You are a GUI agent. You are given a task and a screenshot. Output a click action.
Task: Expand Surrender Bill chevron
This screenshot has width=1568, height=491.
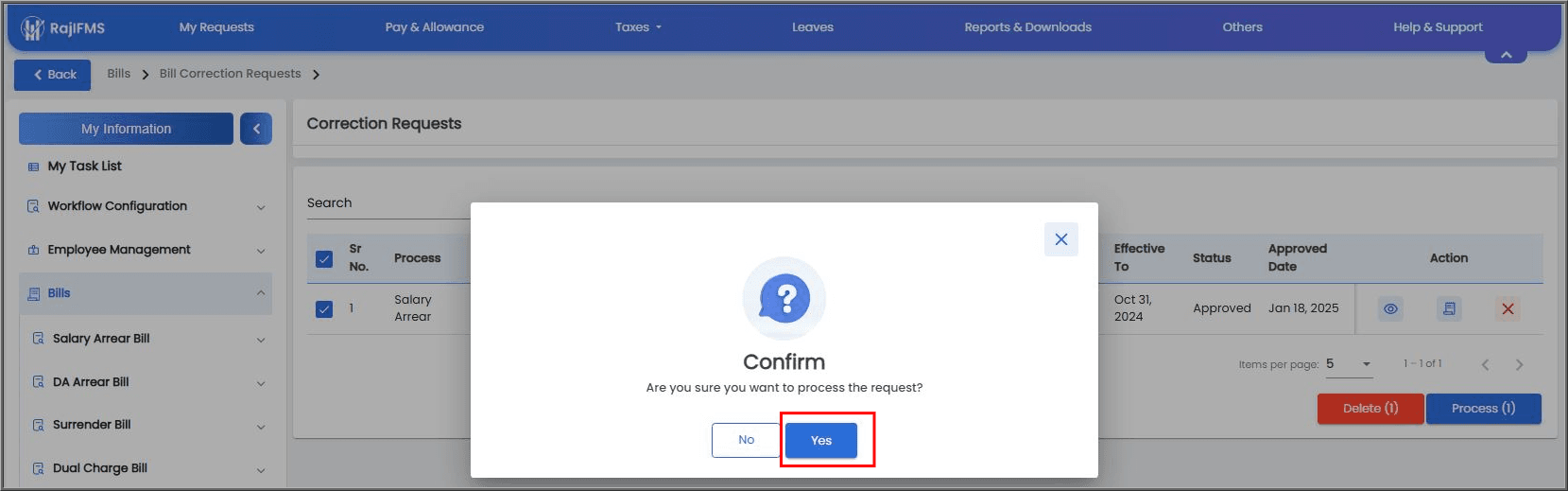(261, 427)
